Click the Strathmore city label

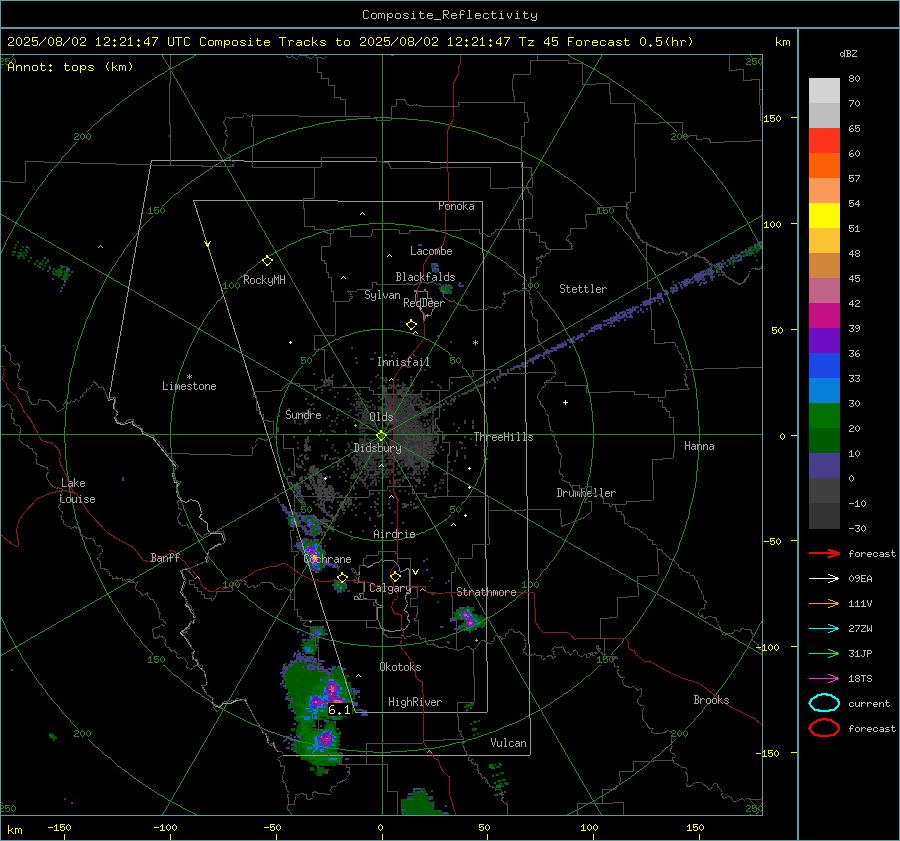tap(486, 592)
